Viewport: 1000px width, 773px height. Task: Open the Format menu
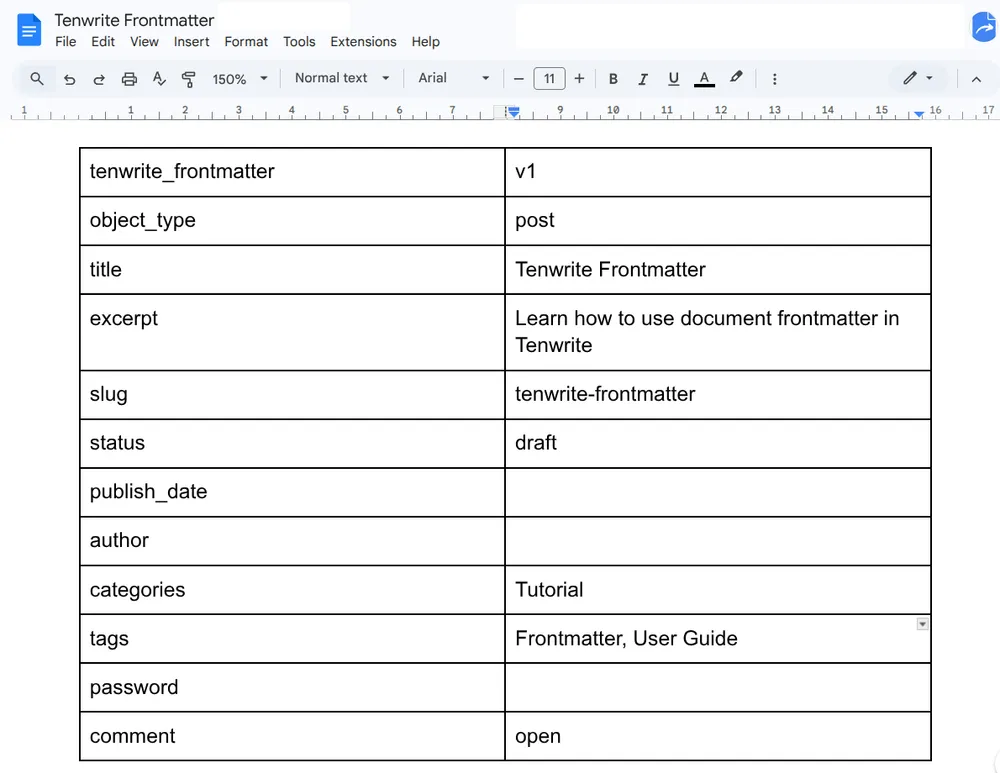246,41
